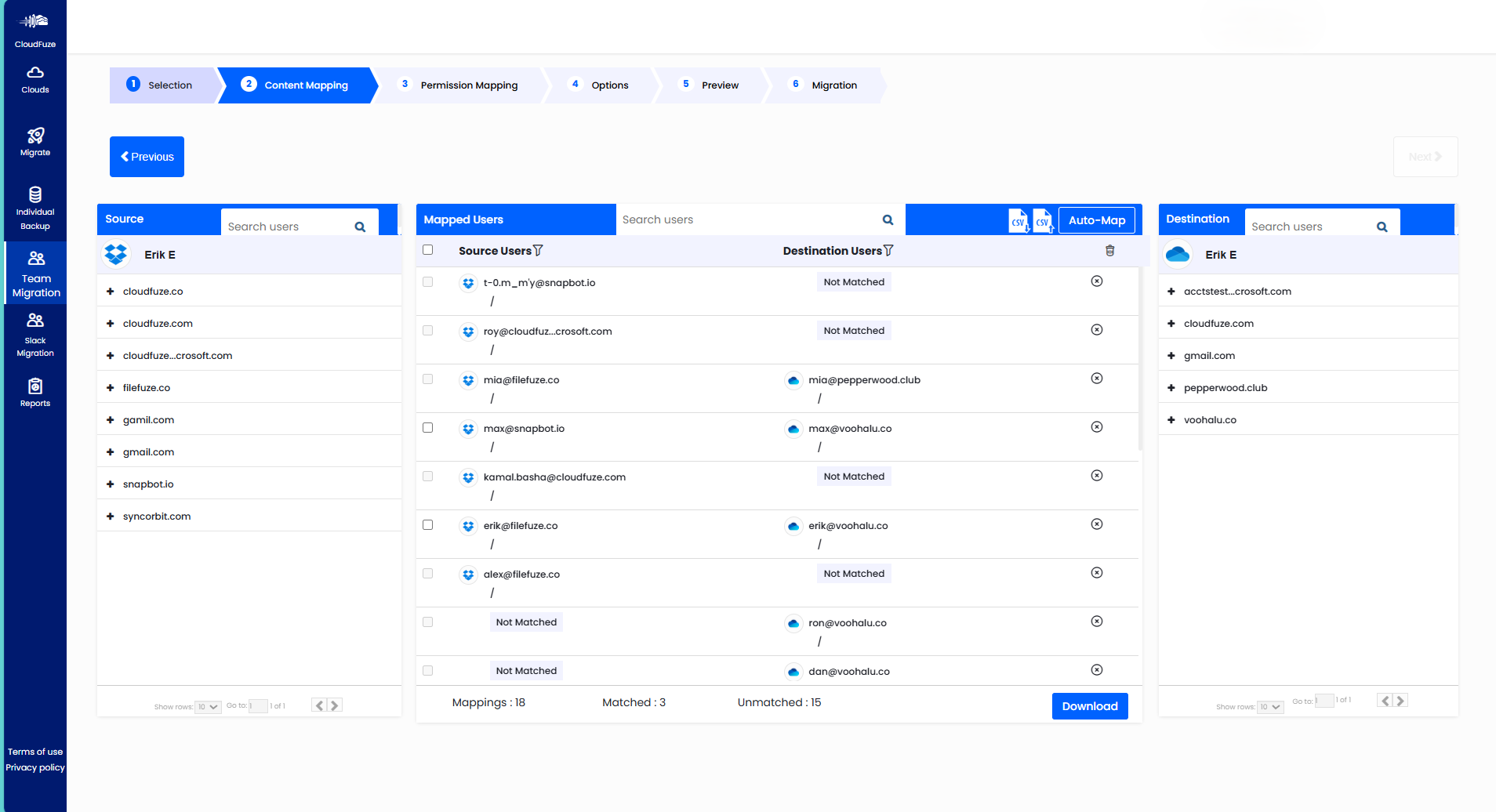
Task: Select Individual Backup in the sidebar
Action: pyautogui.click(x=34, y=205)
